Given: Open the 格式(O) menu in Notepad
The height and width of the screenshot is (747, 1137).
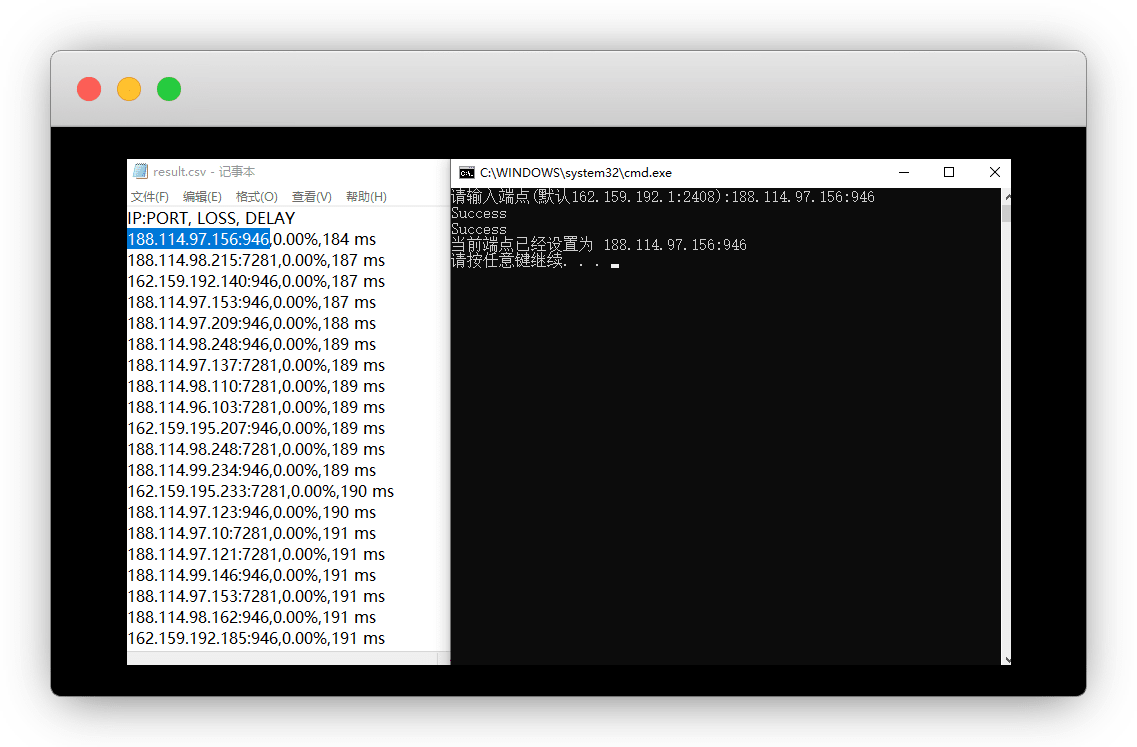Looking at the screenshot, I should pyautogui.click(x=256, y=197).
